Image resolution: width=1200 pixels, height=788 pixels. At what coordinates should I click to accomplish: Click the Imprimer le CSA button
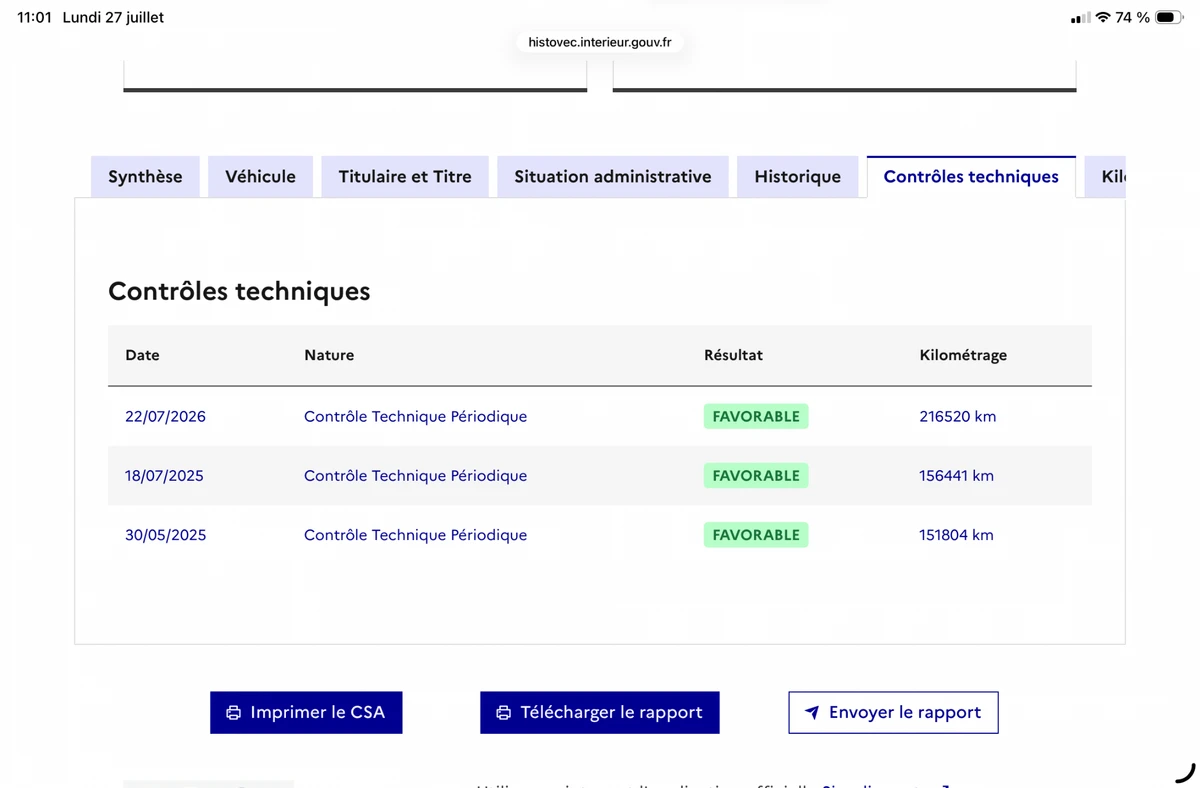point(306,713)
